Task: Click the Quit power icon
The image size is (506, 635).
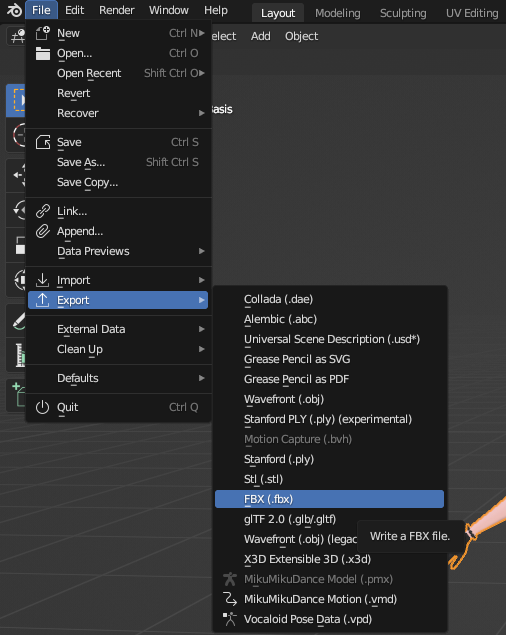Action: [43, 407]
